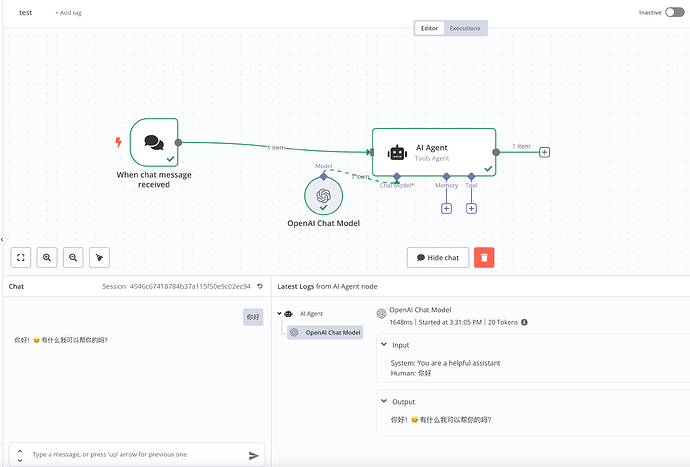Click the chat message input field
The image size is (690, 467).
(x=136, y=454)
